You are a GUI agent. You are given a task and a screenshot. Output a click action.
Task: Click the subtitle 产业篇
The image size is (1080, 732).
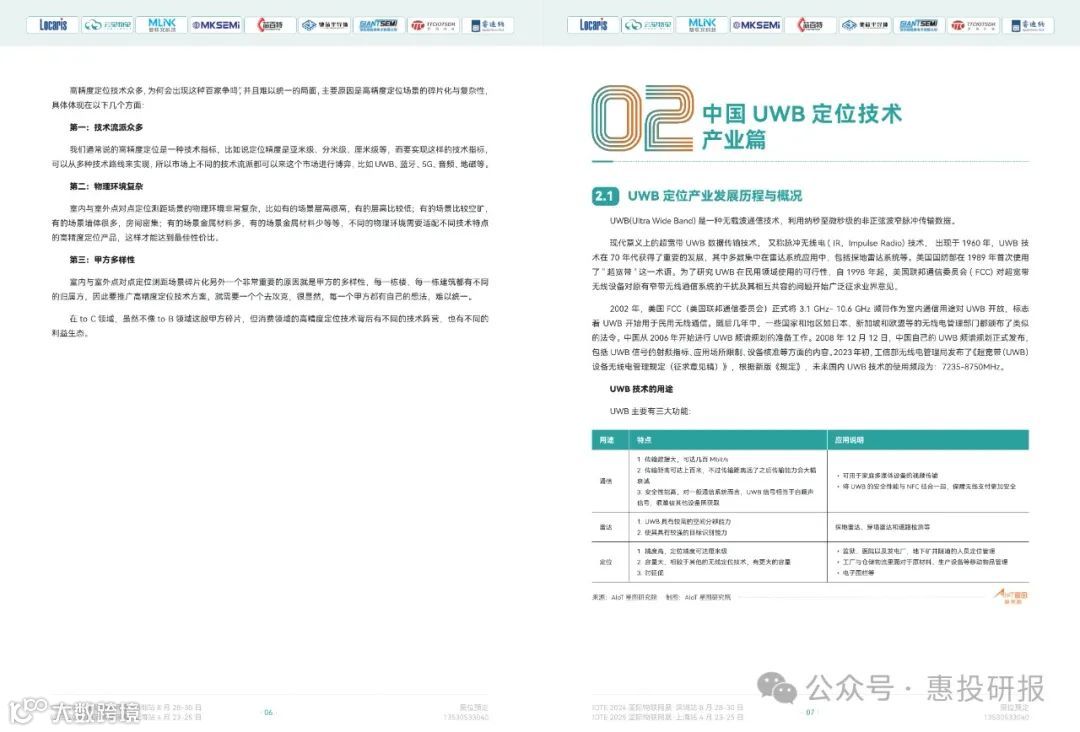[x=734, y=139]
